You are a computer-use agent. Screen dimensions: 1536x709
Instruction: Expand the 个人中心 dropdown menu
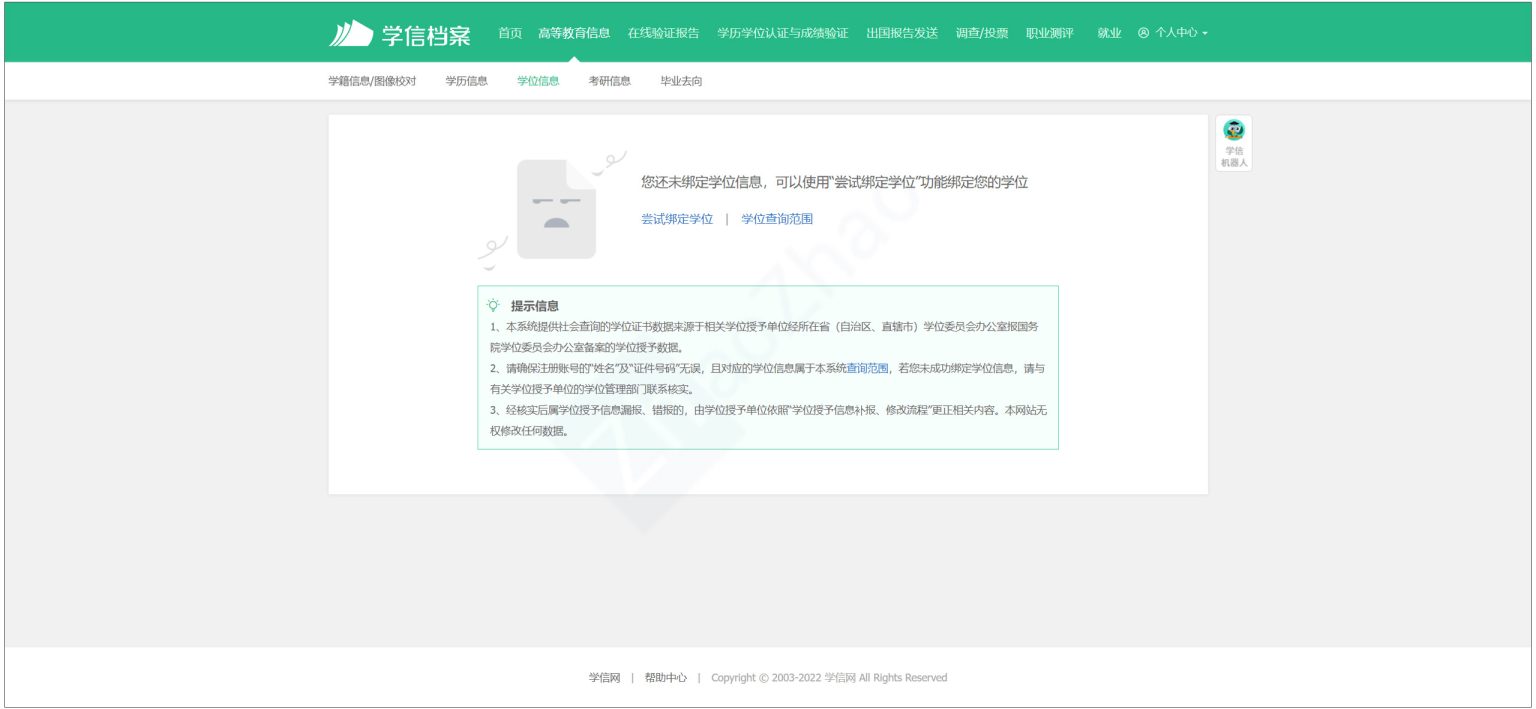(x=1175, y=33)
